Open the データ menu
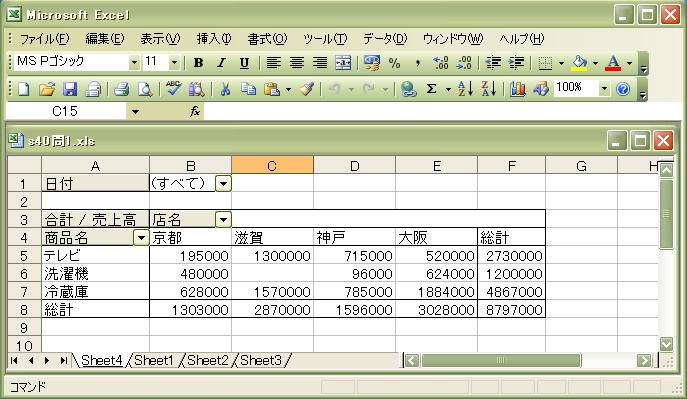687x399 pixels. (385, 39)
